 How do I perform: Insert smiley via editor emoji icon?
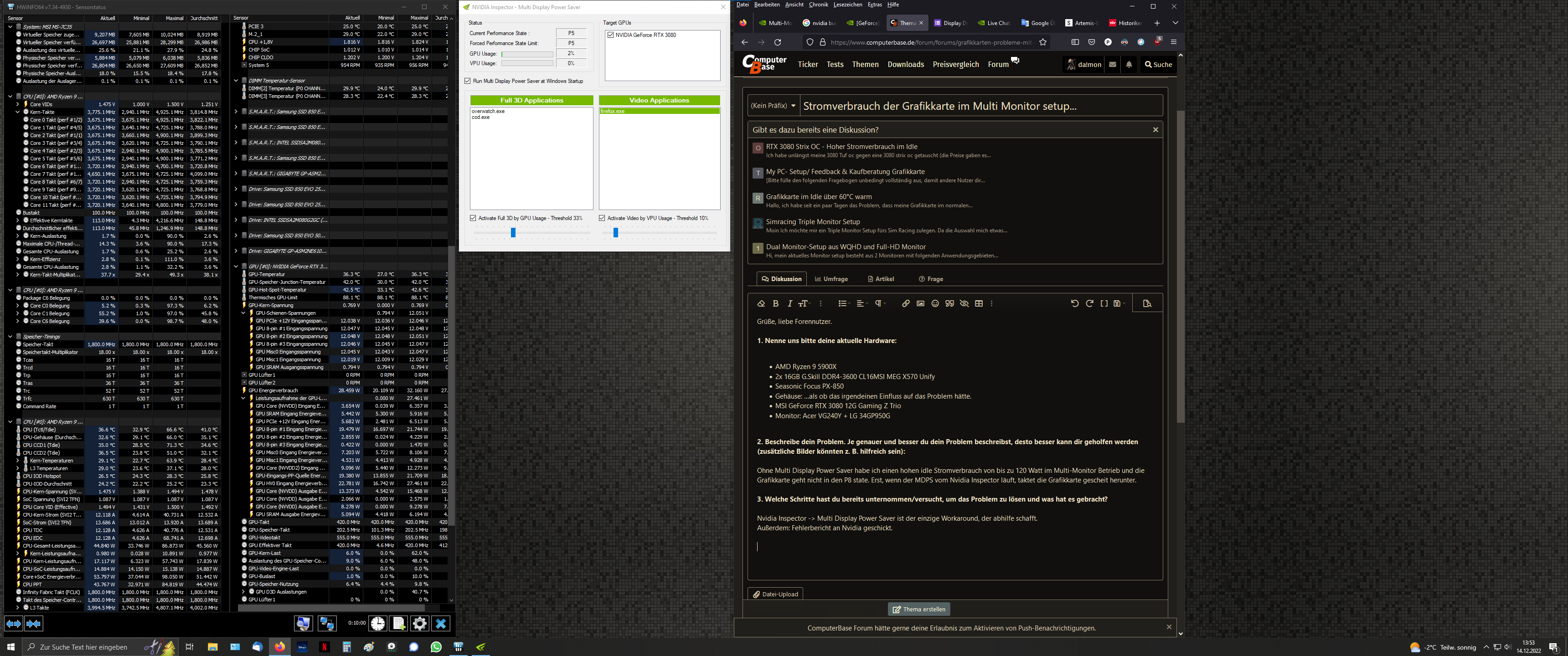(x=935, y=304)
